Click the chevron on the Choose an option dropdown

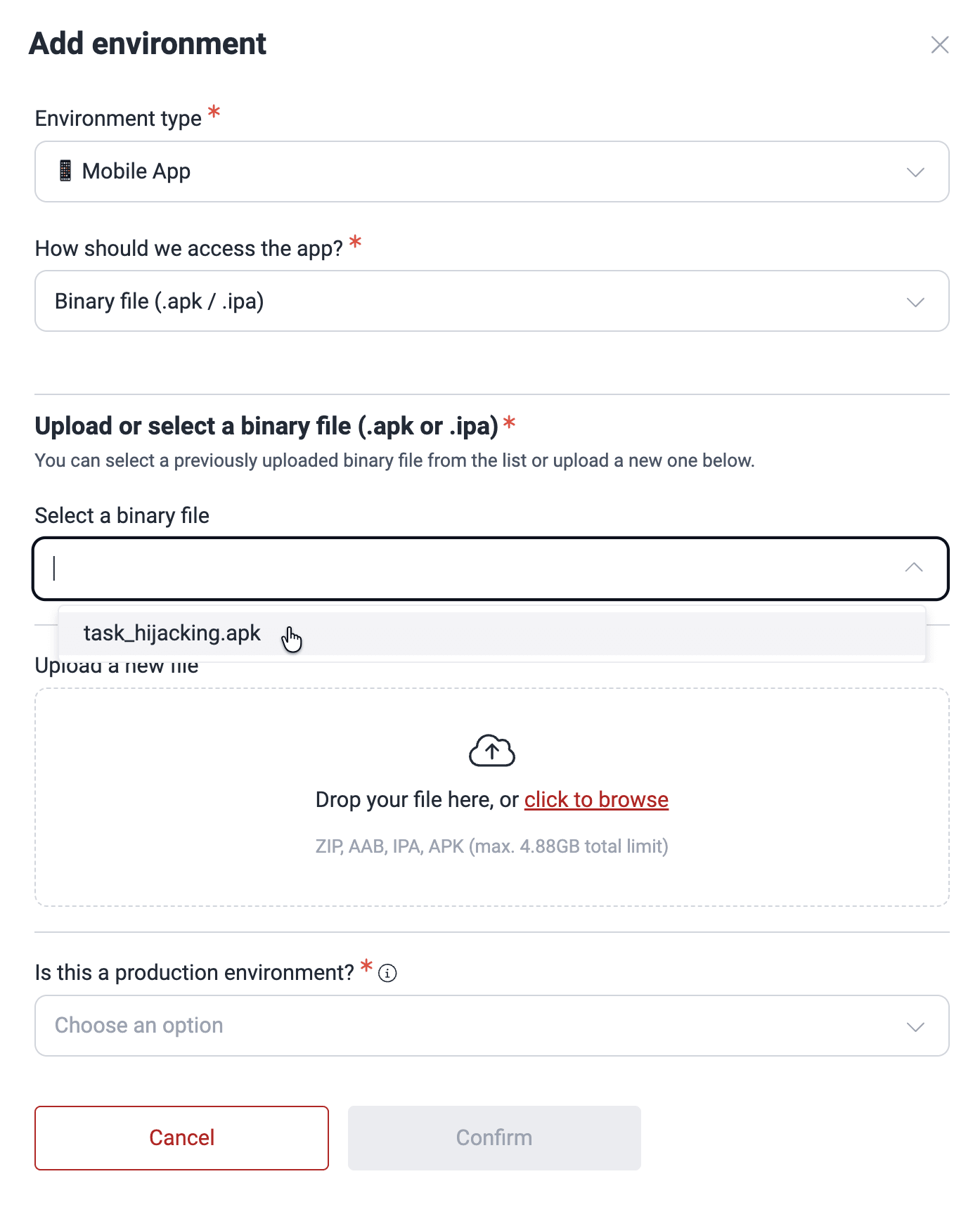tap(914, 1026)
